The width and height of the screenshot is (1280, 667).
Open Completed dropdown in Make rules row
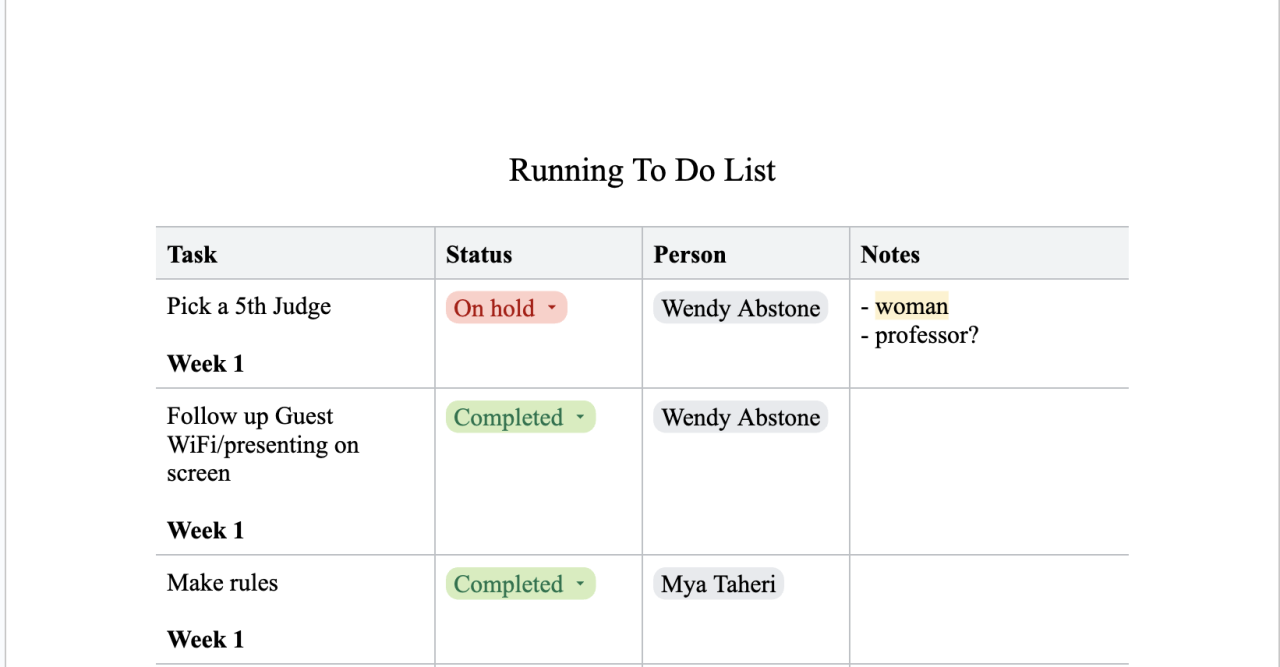click(520, 584)
